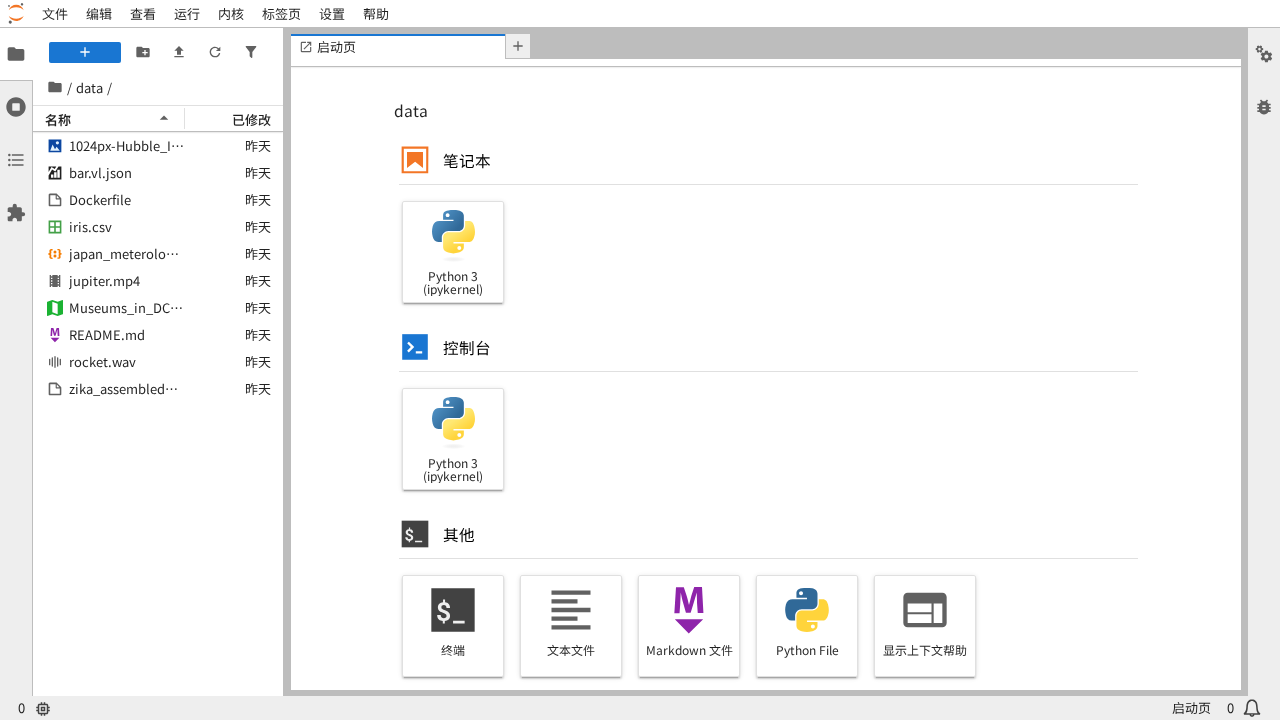1280x720 pixels.
Task: Open the 编辑 menu
Action: click(99, 14)
